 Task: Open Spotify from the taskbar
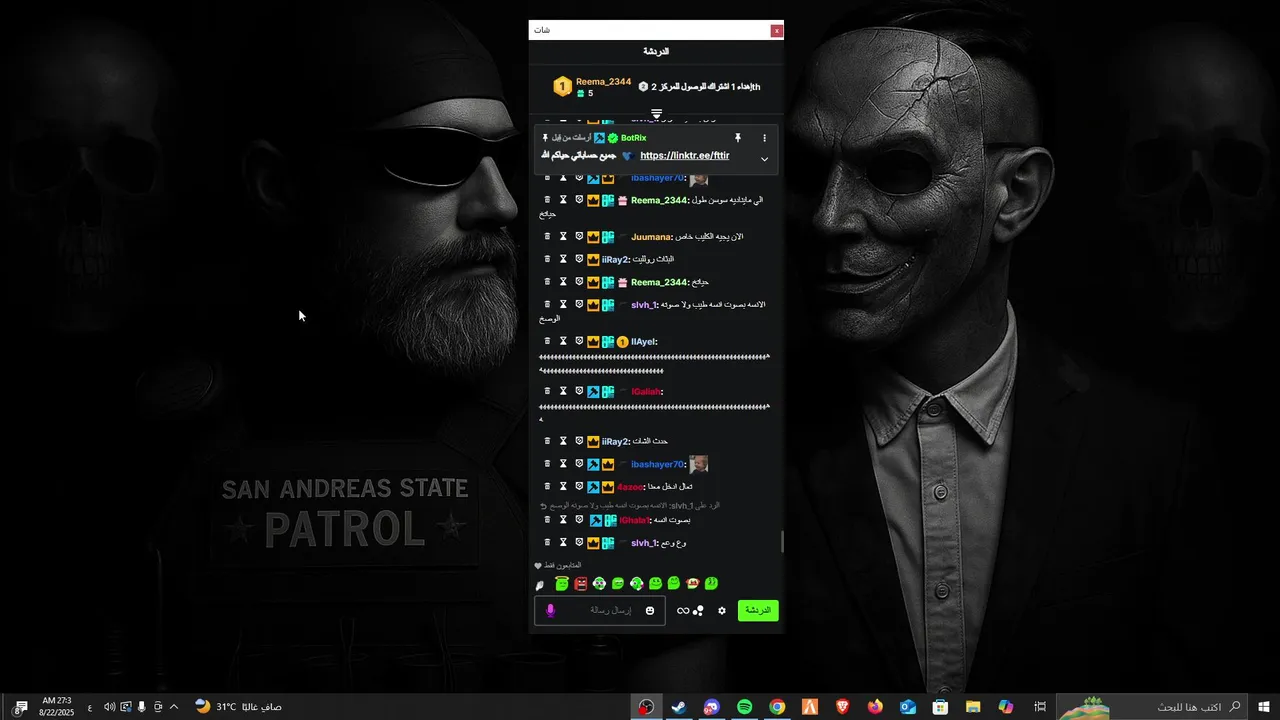[745, 707]
